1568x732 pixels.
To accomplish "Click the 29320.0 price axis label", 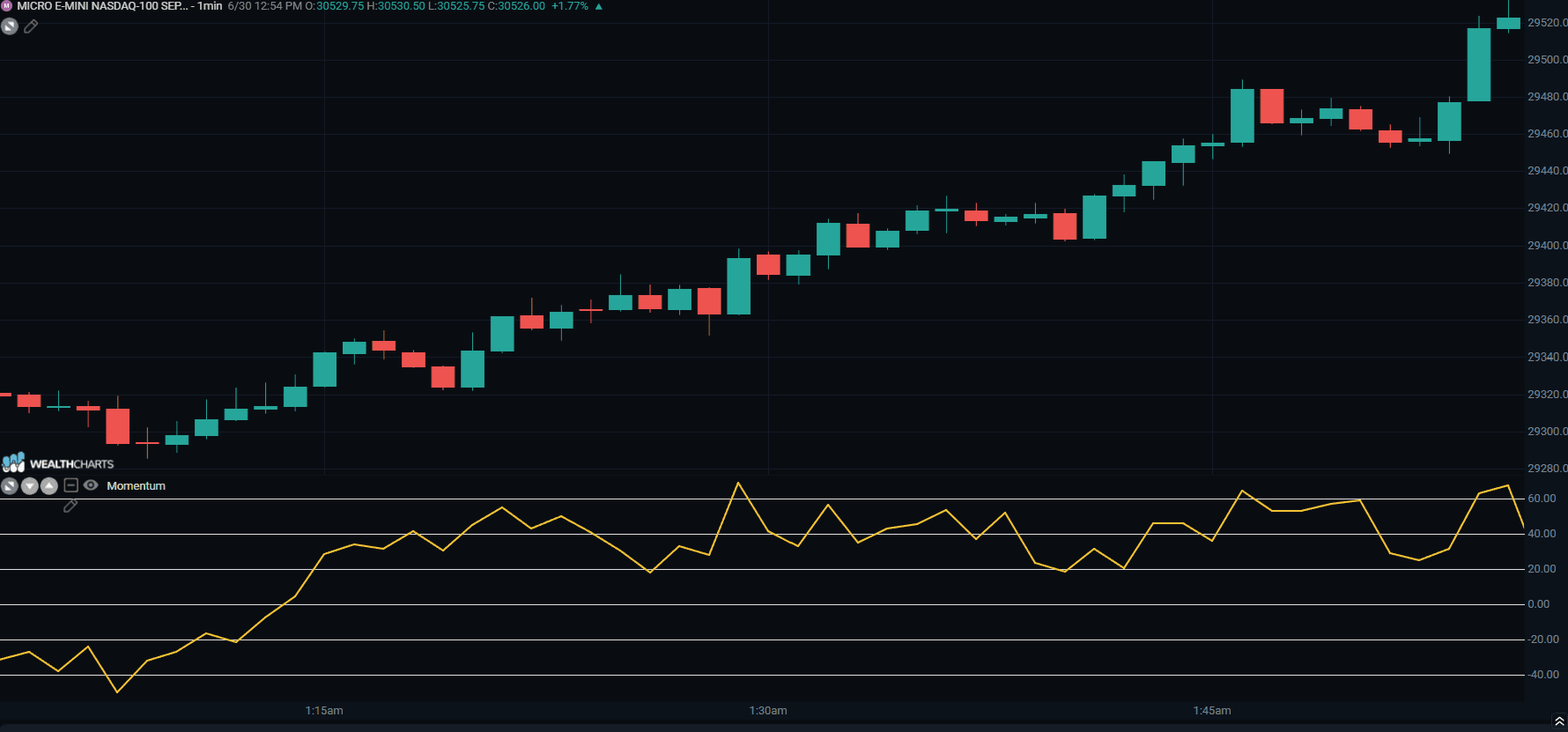I will click(1547, 395).
